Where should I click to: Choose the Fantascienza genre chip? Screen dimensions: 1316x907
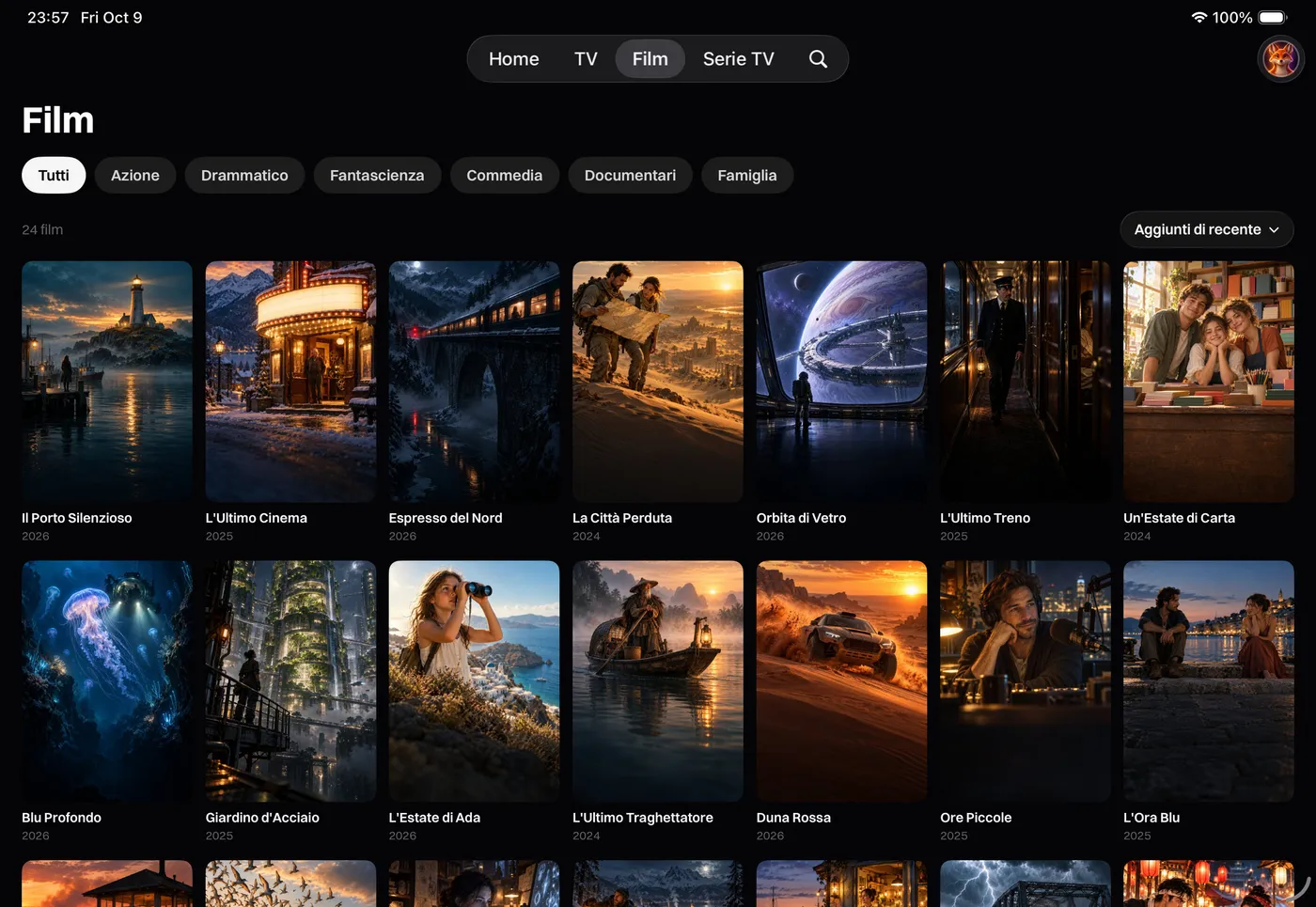(377, 176)
